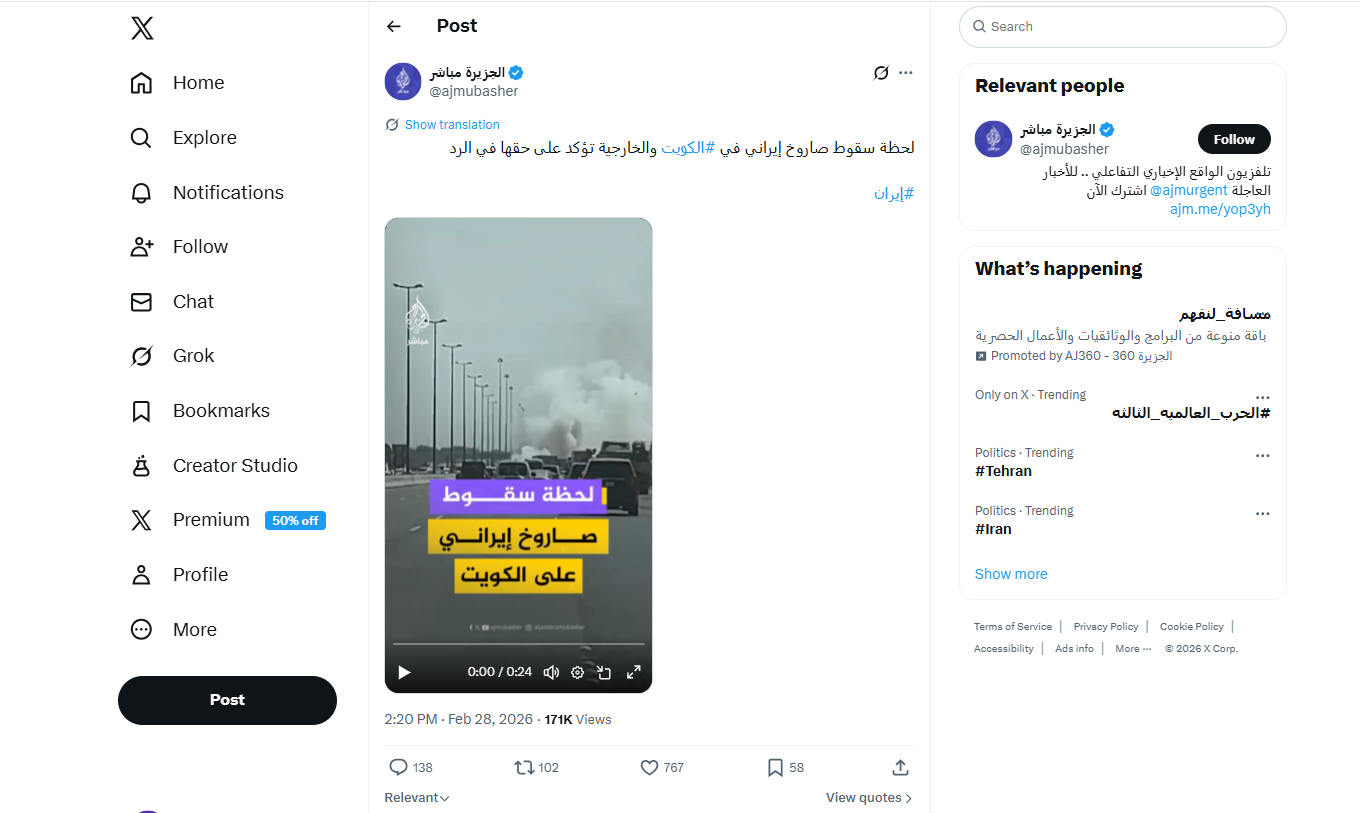Image resolution: width=1360 pixels, height=813 pixels.
Task: Click Show translation link
Action: (451, 125)
